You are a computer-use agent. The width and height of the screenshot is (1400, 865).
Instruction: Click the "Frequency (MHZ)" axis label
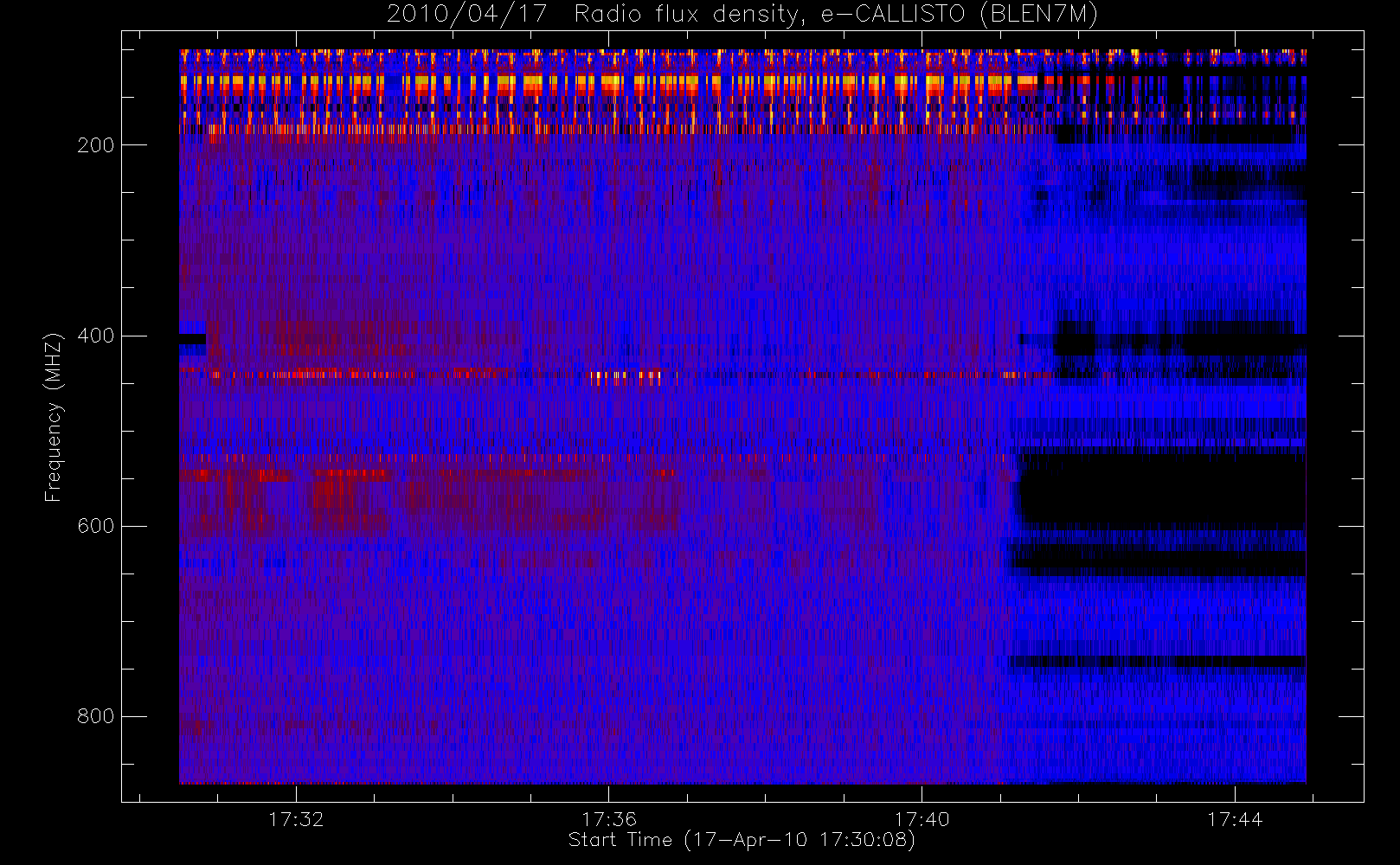[54, 417]
